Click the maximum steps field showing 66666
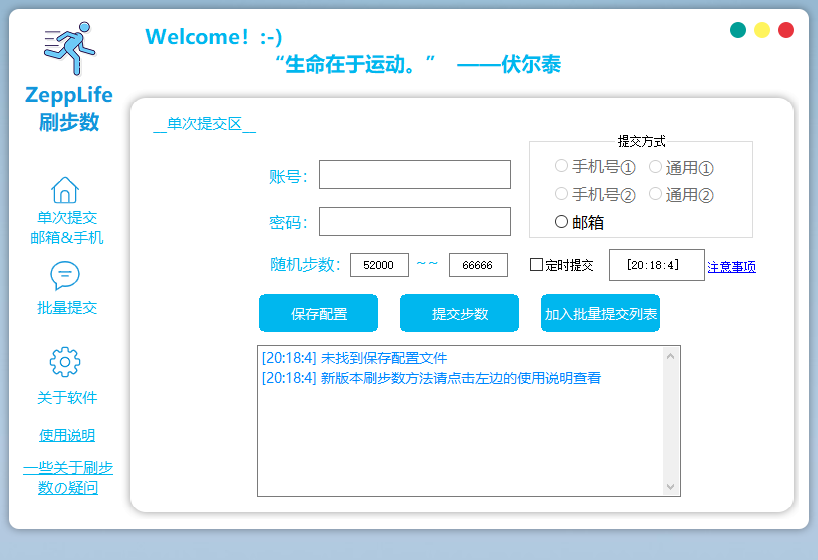The image size is (818, 560). pyautogui.click(x=478, y=265)
